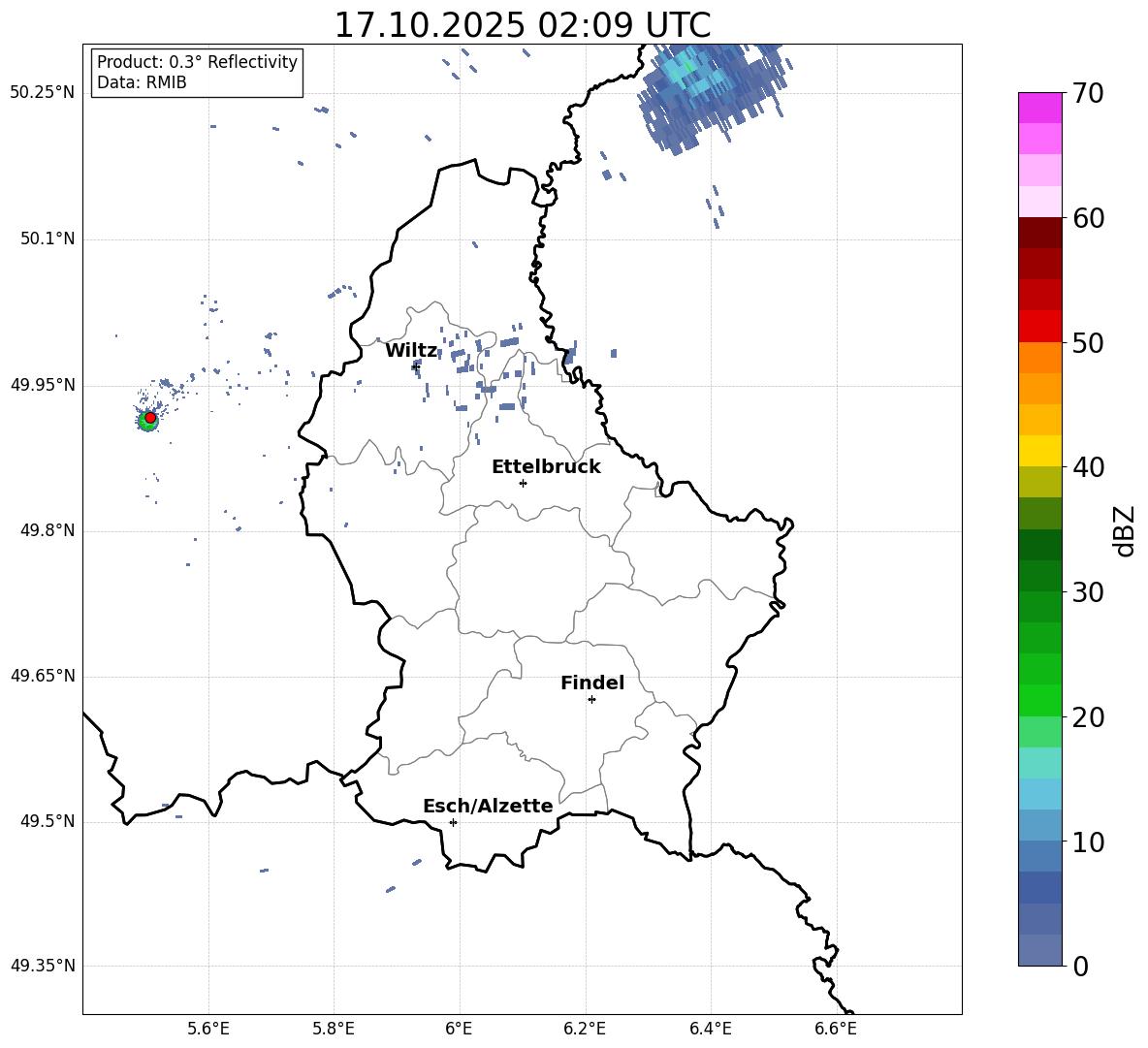Click the 6.6°E longitude label
The height and width of the screenshot is (1048, 1148).
836,1030
